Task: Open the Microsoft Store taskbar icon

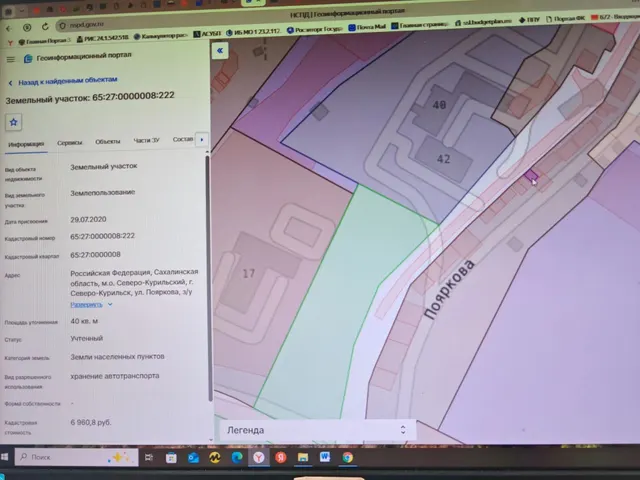Action: pos(171,458)
